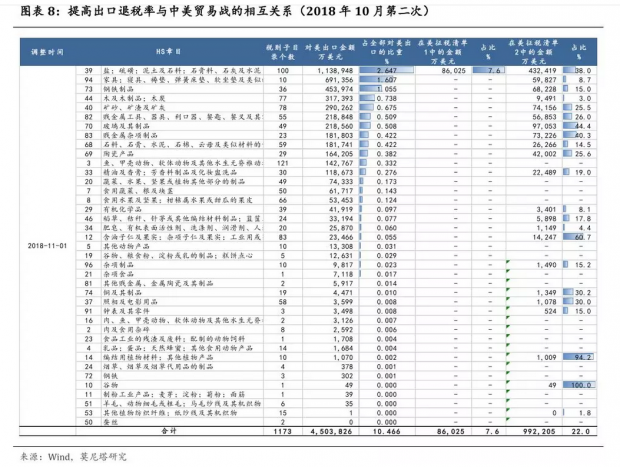
Task: Select the value "25,870" in chapter 34 row
Action: [x=341, y=228]
